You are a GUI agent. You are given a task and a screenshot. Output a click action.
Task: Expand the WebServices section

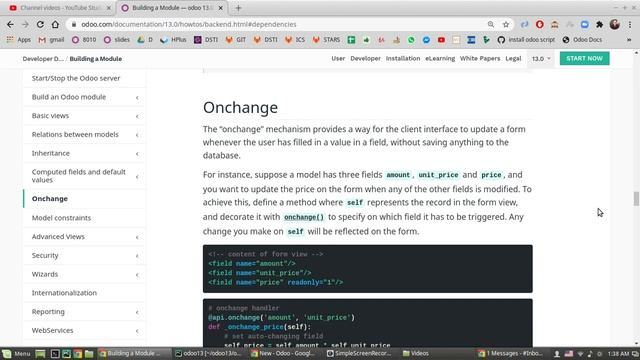tap(84, 330)
